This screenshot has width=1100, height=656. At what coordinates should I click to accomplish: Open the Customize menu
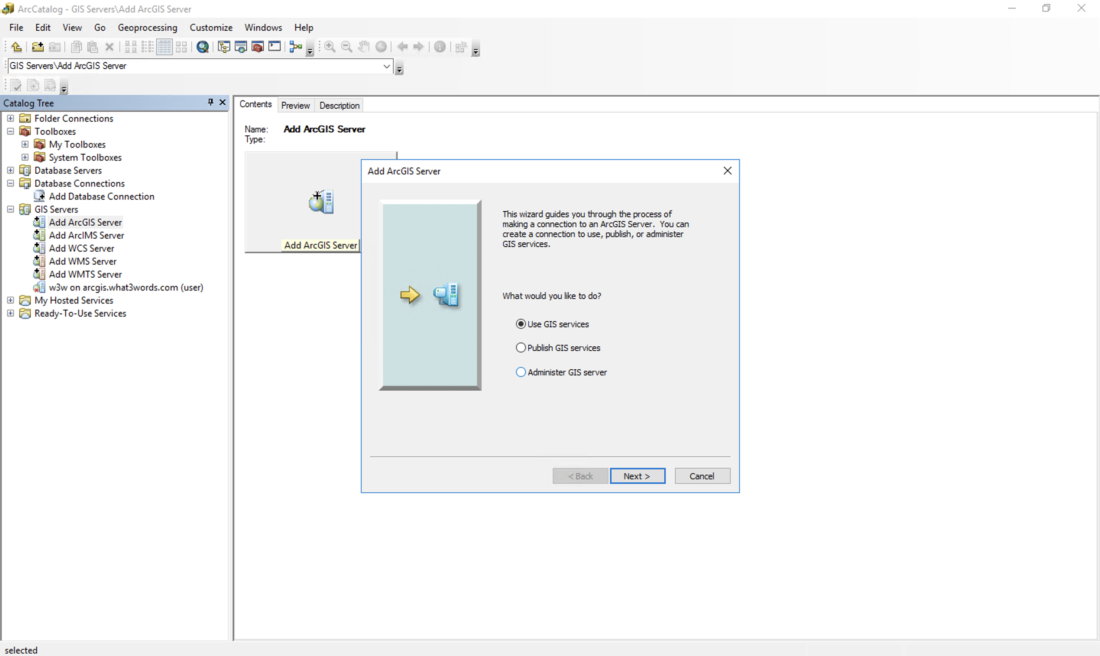tap(211, 27)
